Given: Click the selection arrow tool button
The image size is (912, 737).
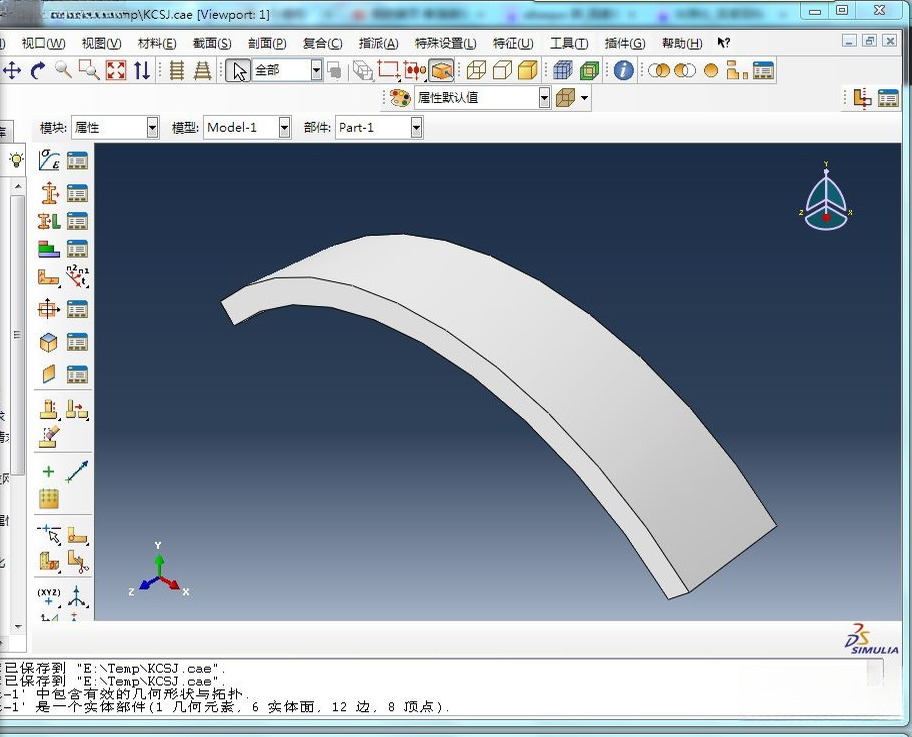Looking at the screenshot, I should pos(238,70).
